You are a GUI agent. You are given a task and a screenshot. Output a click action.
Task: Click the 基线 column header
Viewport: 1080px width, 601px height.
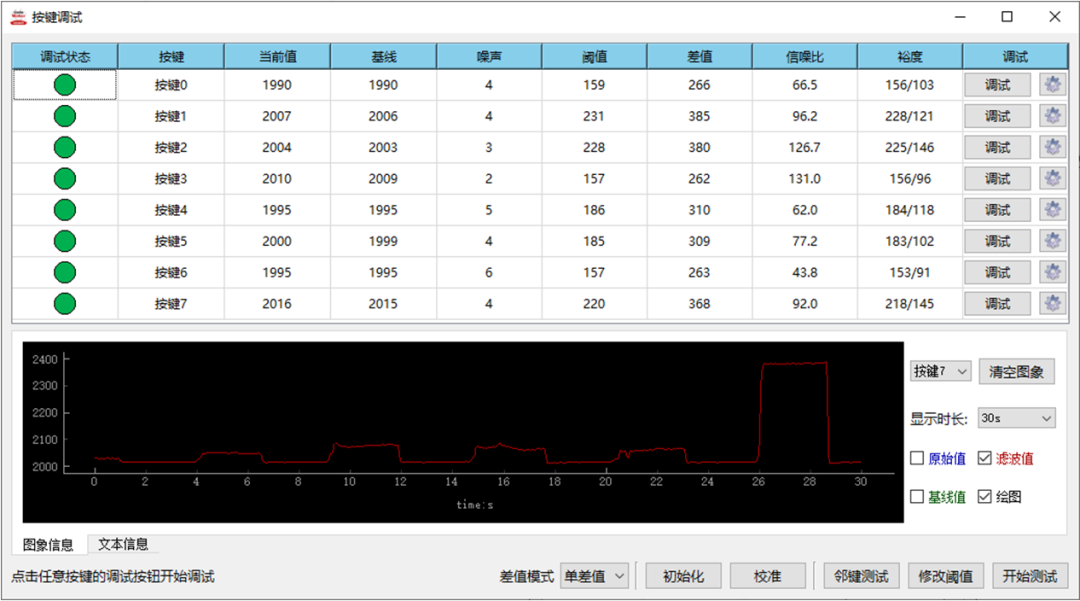coord(384,56)
